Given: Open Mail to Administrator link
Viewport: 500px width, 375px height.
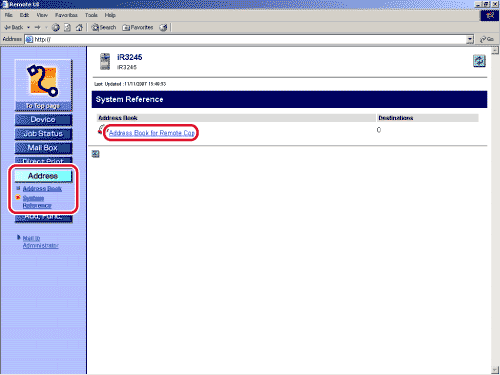Looking at the screenshot, I should (x=40, y=242).
